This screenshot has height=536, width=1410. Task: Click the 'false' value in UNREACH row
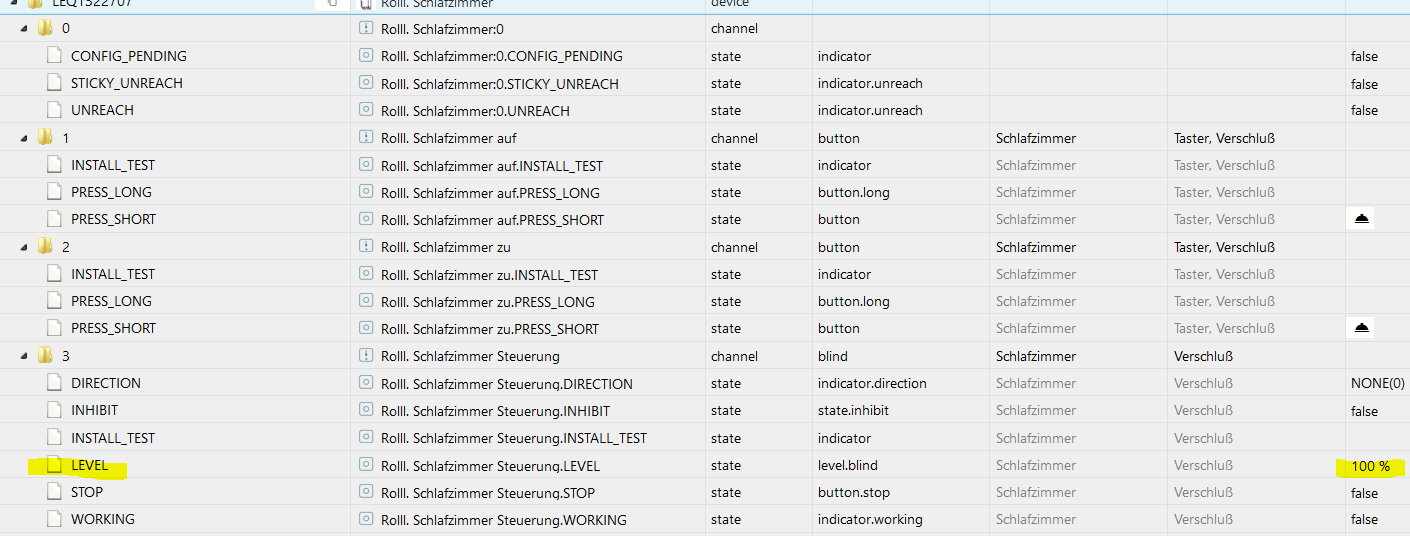point(1364,111)
